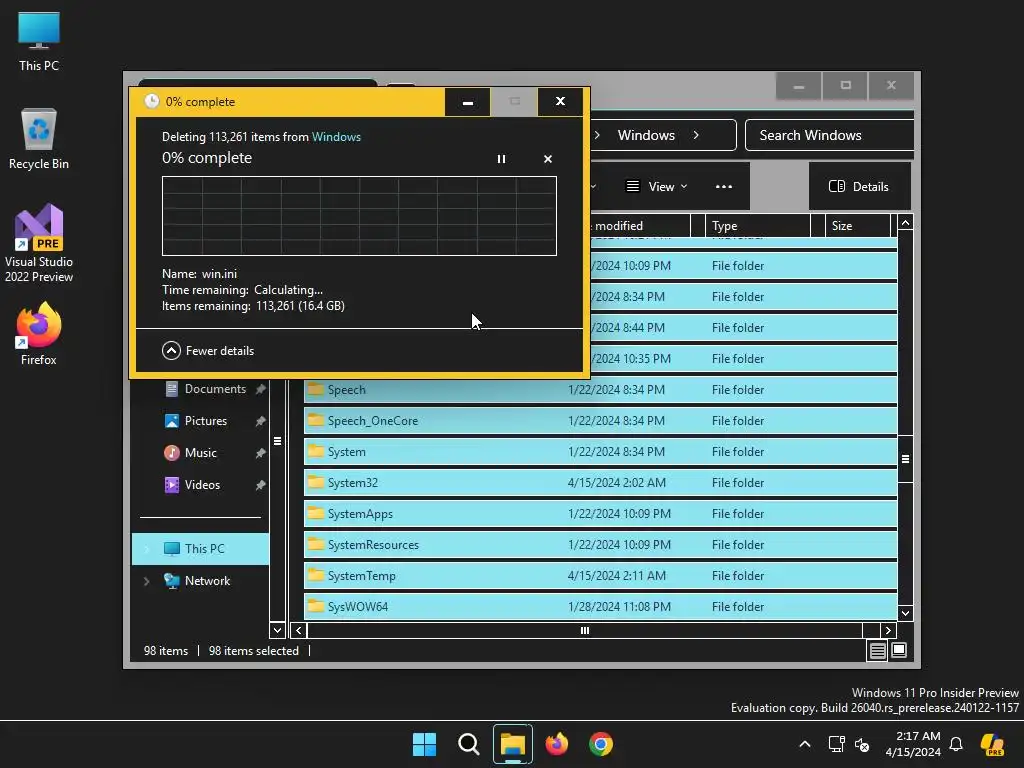Open Firefox from the taskbar

(556, 744)
